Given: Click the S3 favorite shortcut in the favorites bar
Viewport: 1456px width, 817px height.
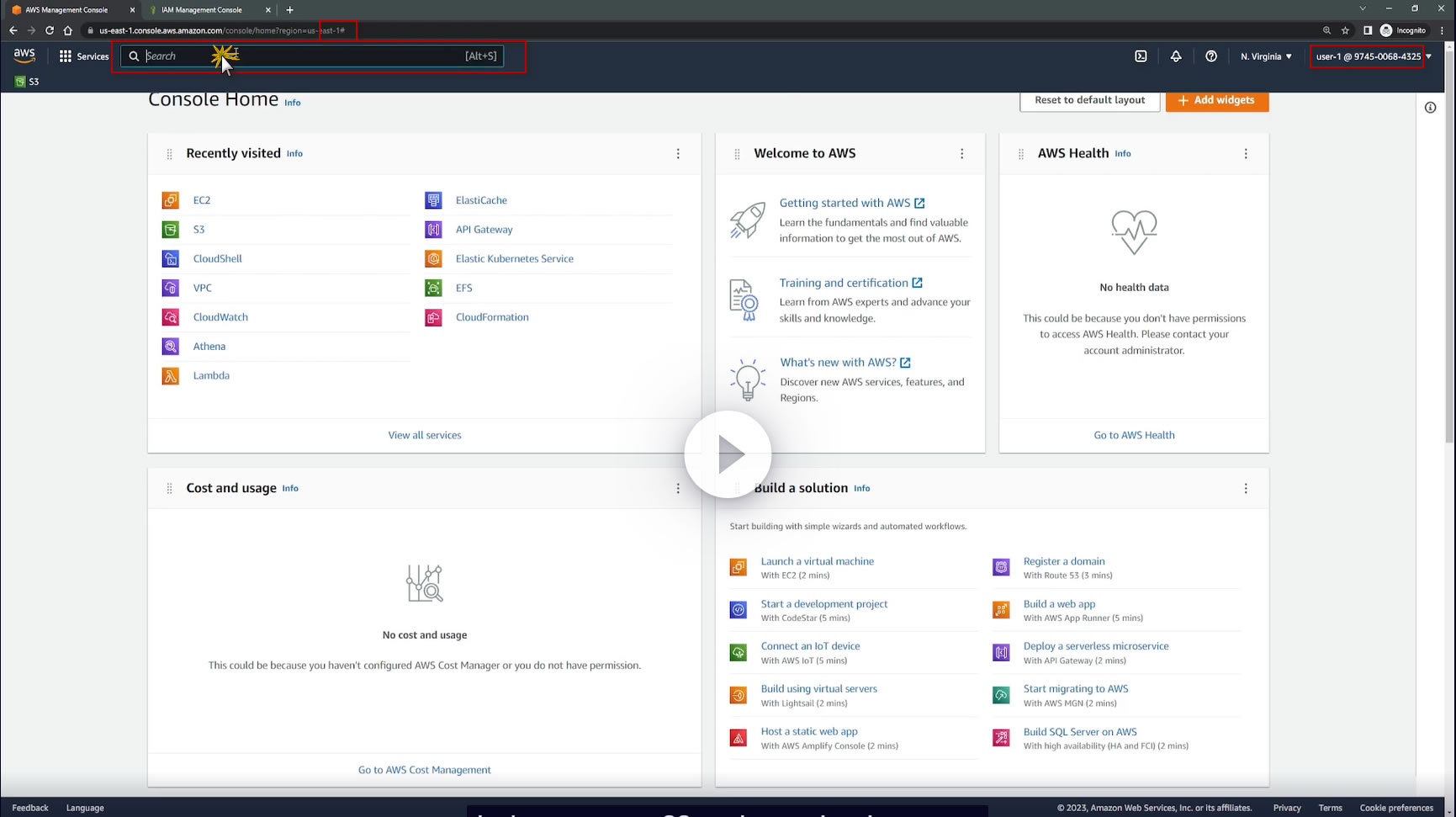Looking at the screenshot, I should pyautogui.click(x=27, y=82).
